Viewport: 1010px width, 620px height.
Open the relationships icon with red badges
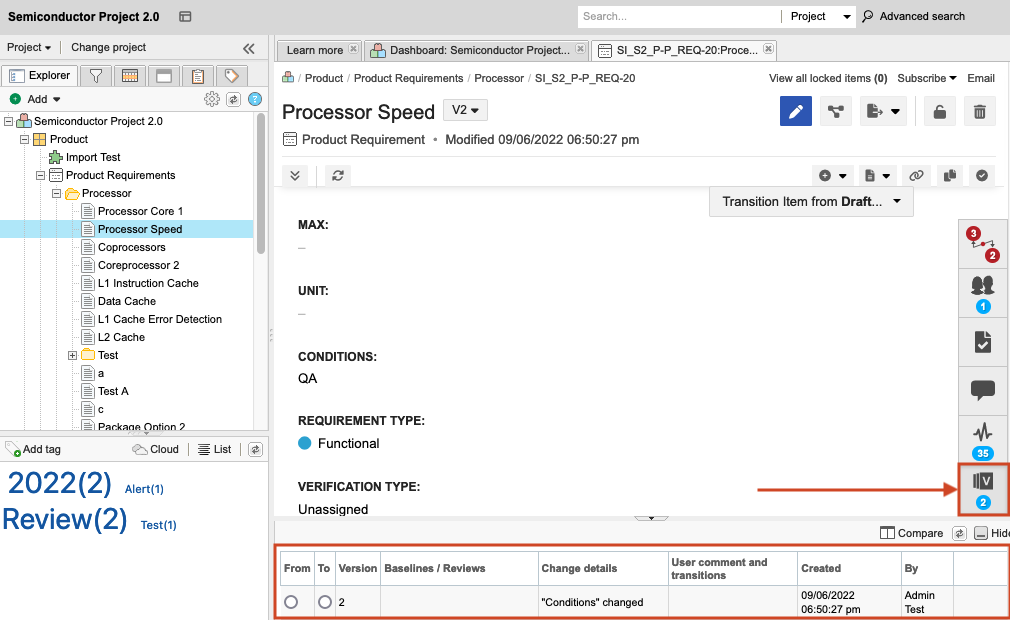[983, 244]
